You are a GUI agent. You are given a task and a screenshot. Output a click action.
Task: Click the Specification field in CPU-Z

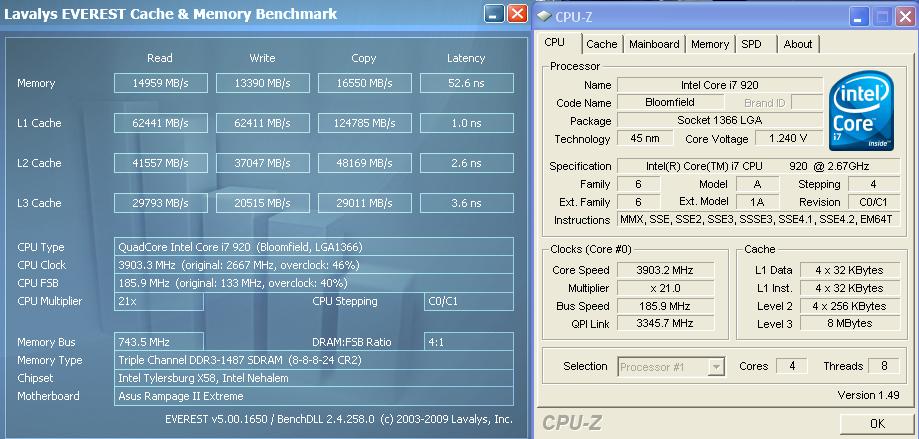click(x=758, y=166)
